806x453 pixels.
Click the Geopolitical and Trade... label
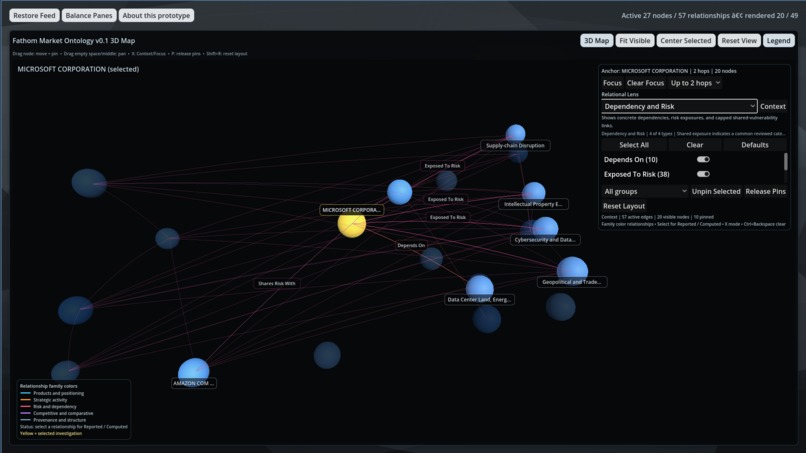coord(572,282)
